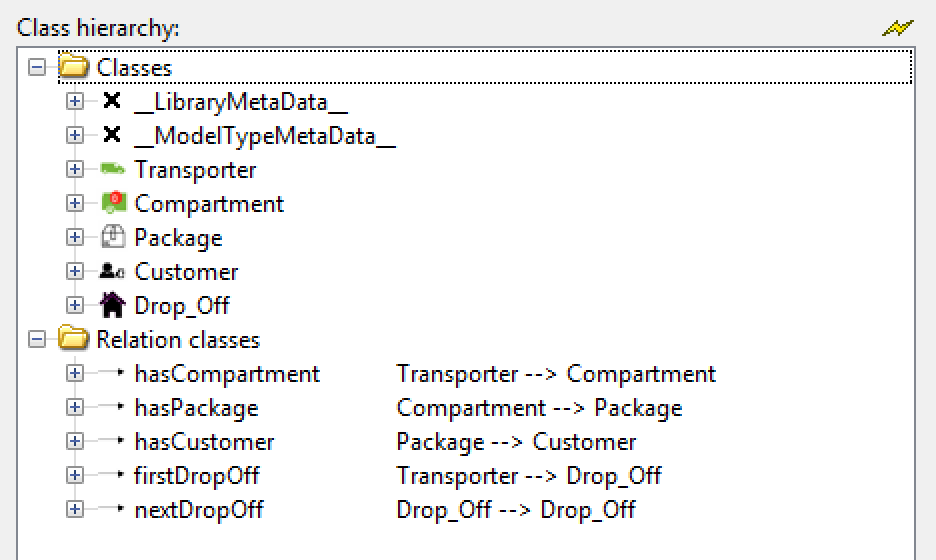Image resolution: width=936 pixels, height=560 pixels.
Task: Select the hasPackage relation class
Action: click(196, 408)
